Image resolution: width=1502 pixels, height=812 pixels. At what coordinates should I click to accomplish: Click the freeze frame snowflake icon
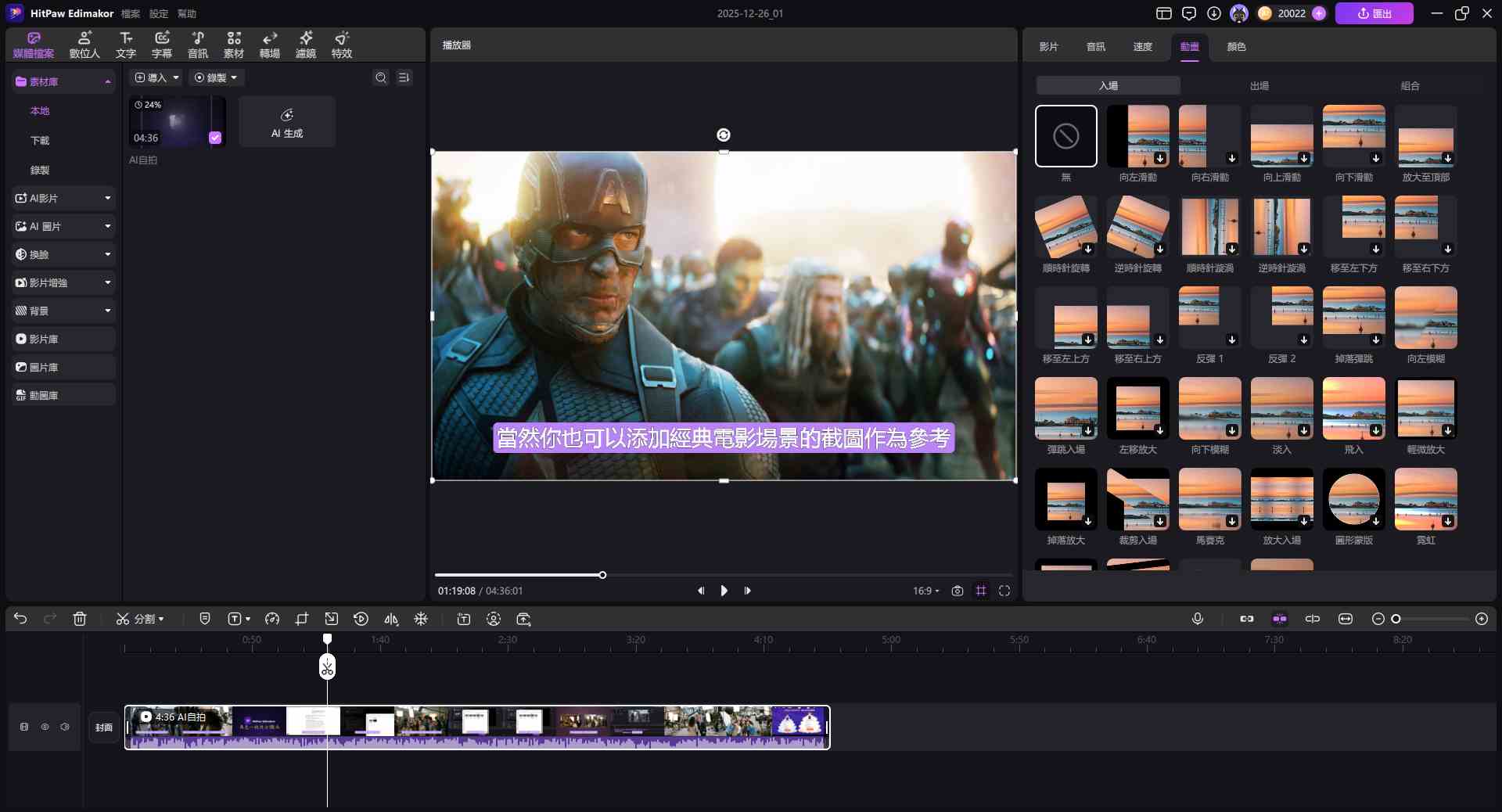(421, 619)
